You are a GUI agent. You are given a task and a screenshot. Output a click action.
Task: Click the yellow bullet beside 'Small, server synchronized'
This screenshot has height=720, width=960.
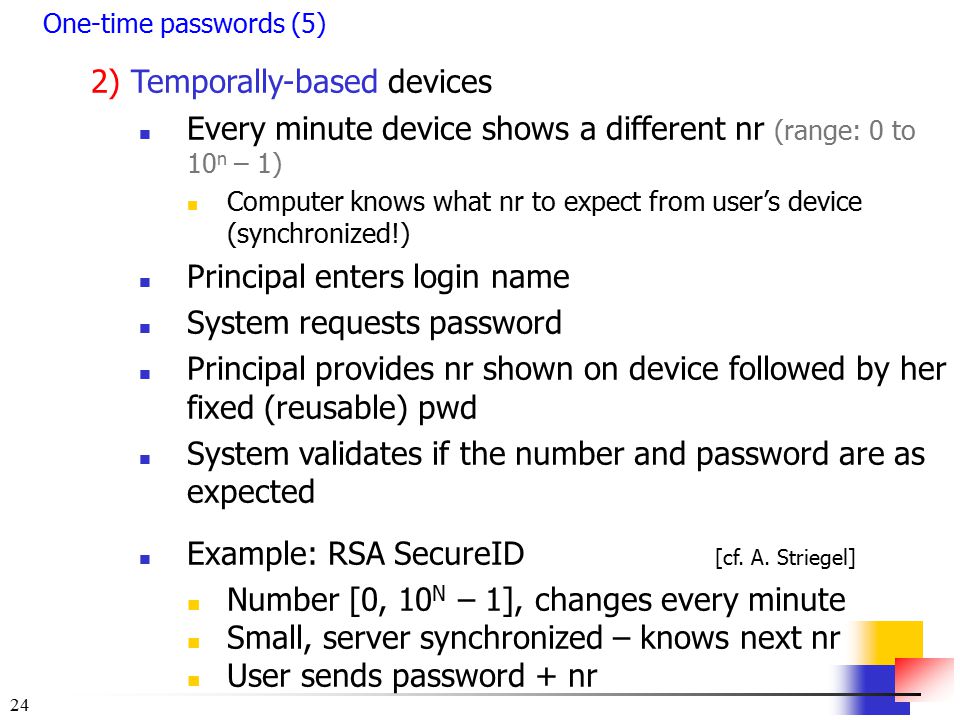pos(194,643)
